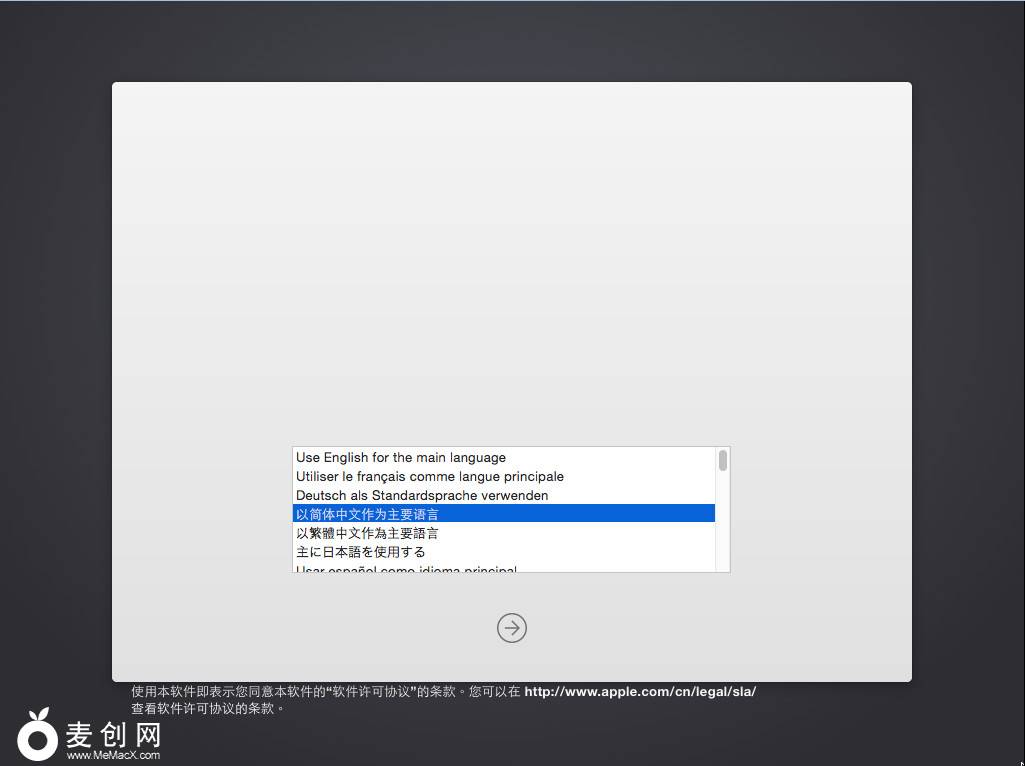Pick "Deutsch als Standardsprache verwenden" option
Image resolution: width=1025 pixels, height=766 pixels.
(422, 496)
